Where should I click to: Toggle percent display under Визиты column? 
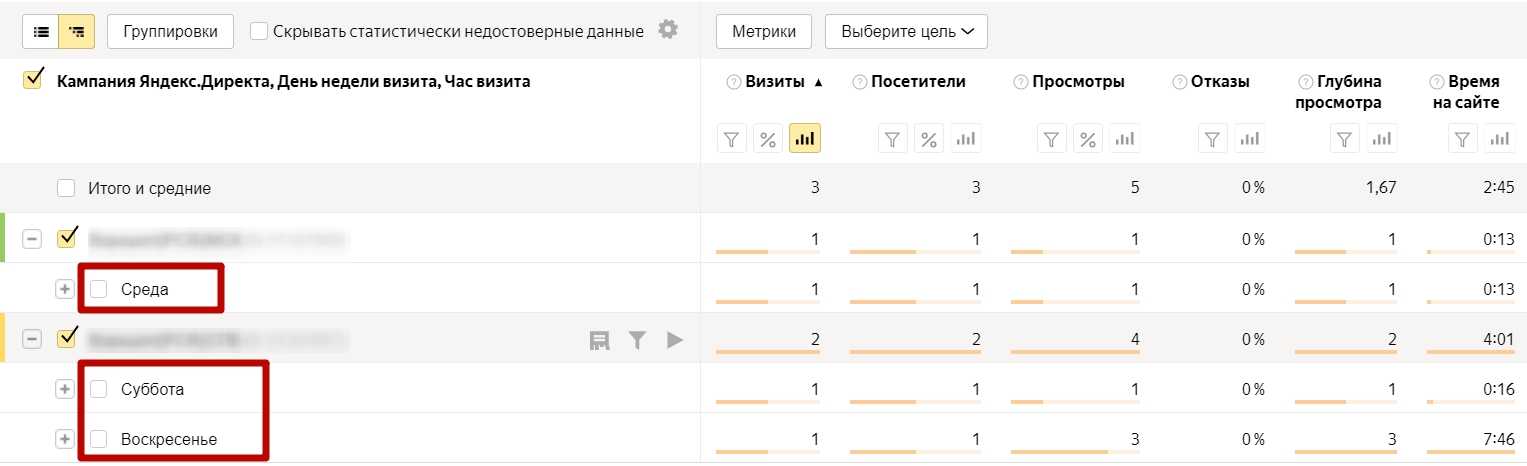tap(769, 139)
